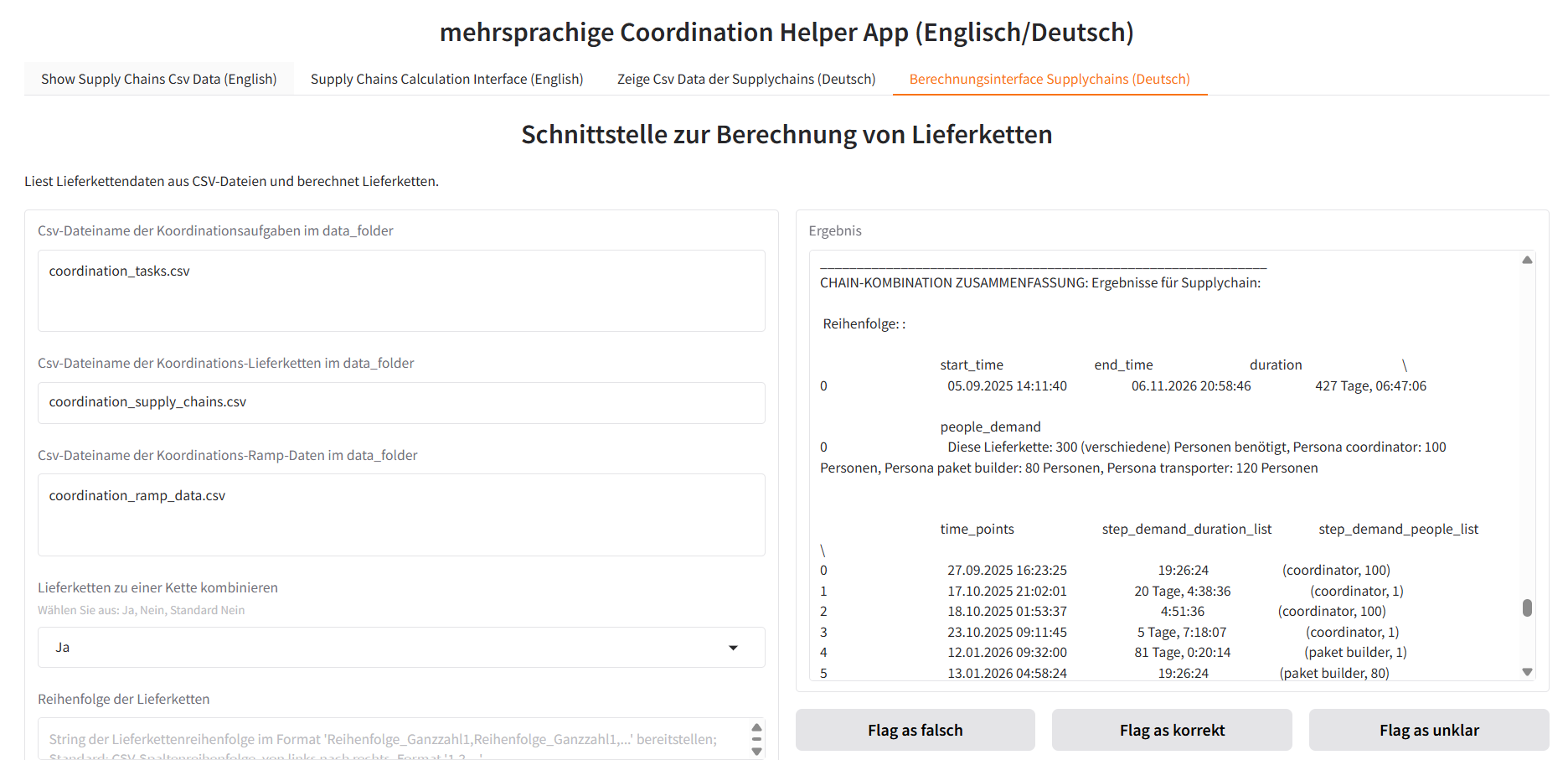Open the Lieferketten kombinieren dropdown showing Ja
This screenshot has height=760, width=1568.
401,647
